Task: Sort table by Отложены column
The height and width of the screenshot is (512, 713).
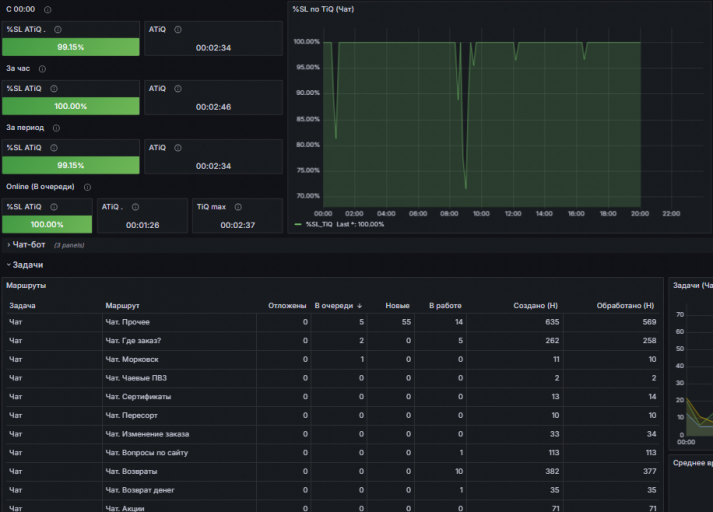Action: [287, 306]
